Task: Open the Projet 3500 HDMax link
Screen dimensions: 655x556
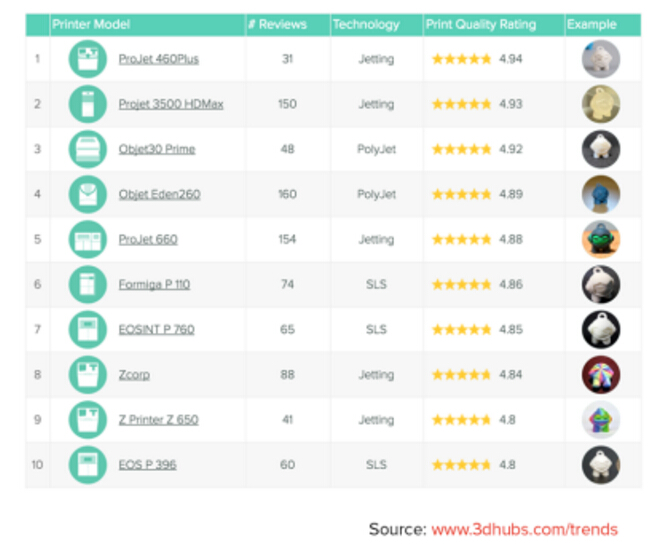Action: (171, 104)
